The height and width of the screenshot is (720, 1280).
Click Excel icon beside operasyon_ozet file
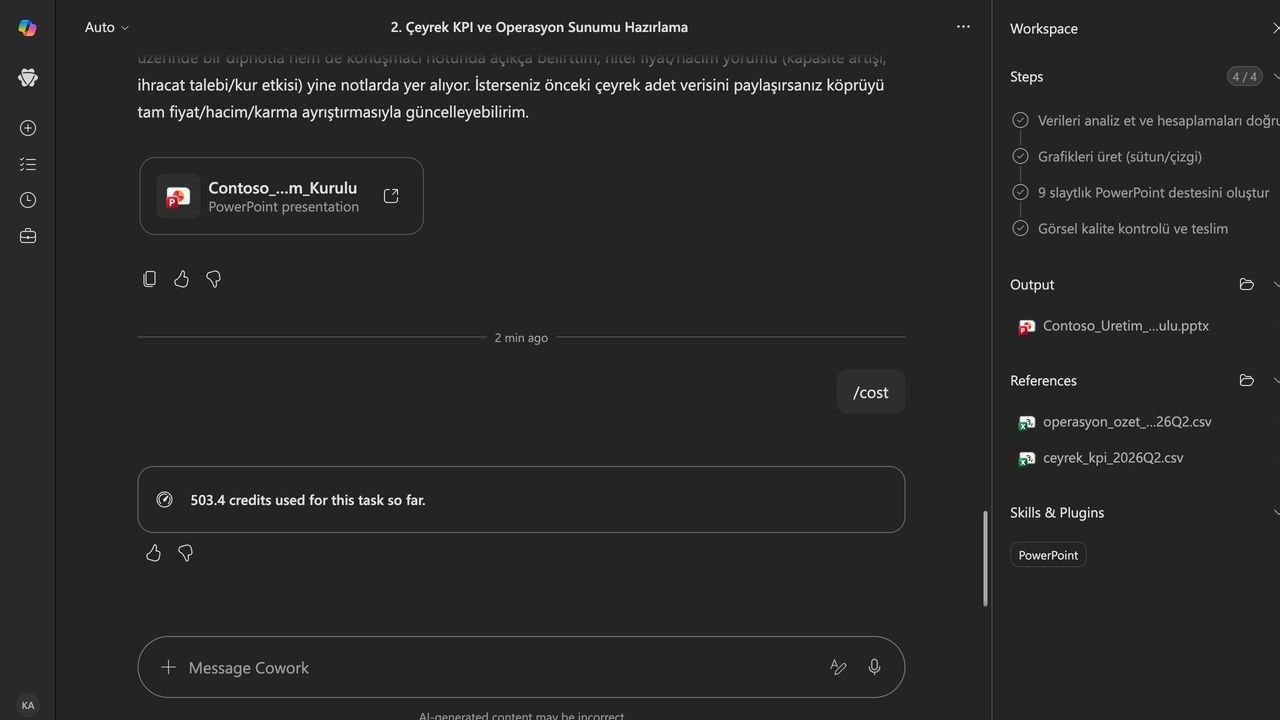pos(1026,423)
